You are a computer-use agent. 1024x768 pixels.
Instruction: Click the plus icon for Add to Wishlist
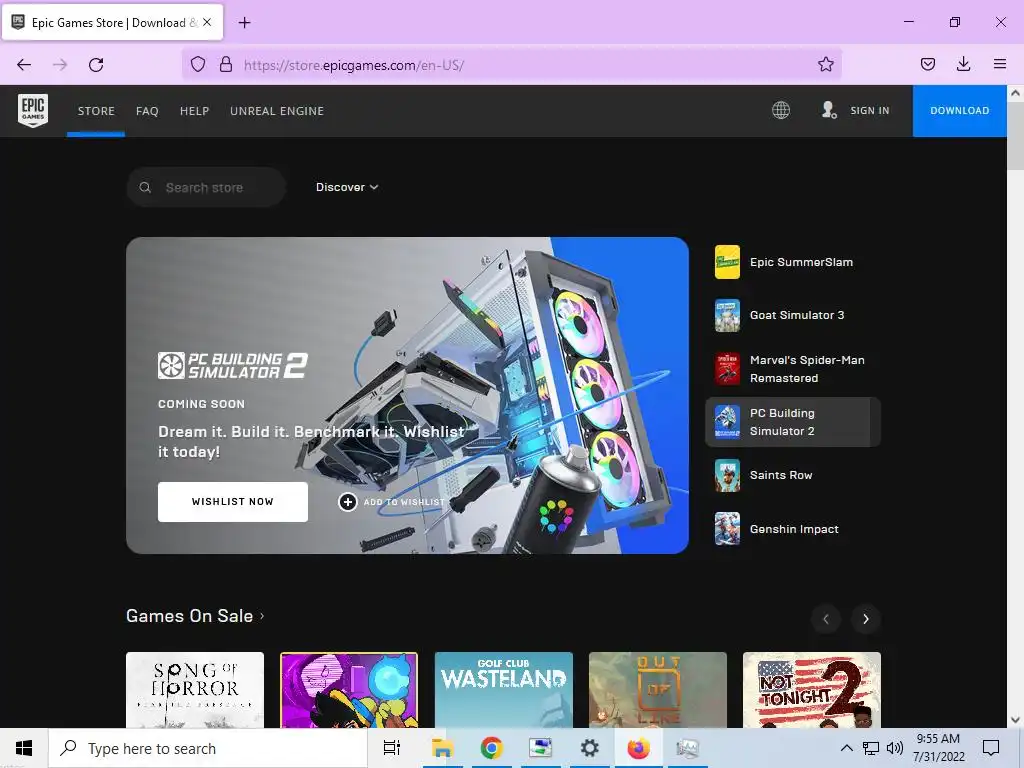[x=347, y=502]
